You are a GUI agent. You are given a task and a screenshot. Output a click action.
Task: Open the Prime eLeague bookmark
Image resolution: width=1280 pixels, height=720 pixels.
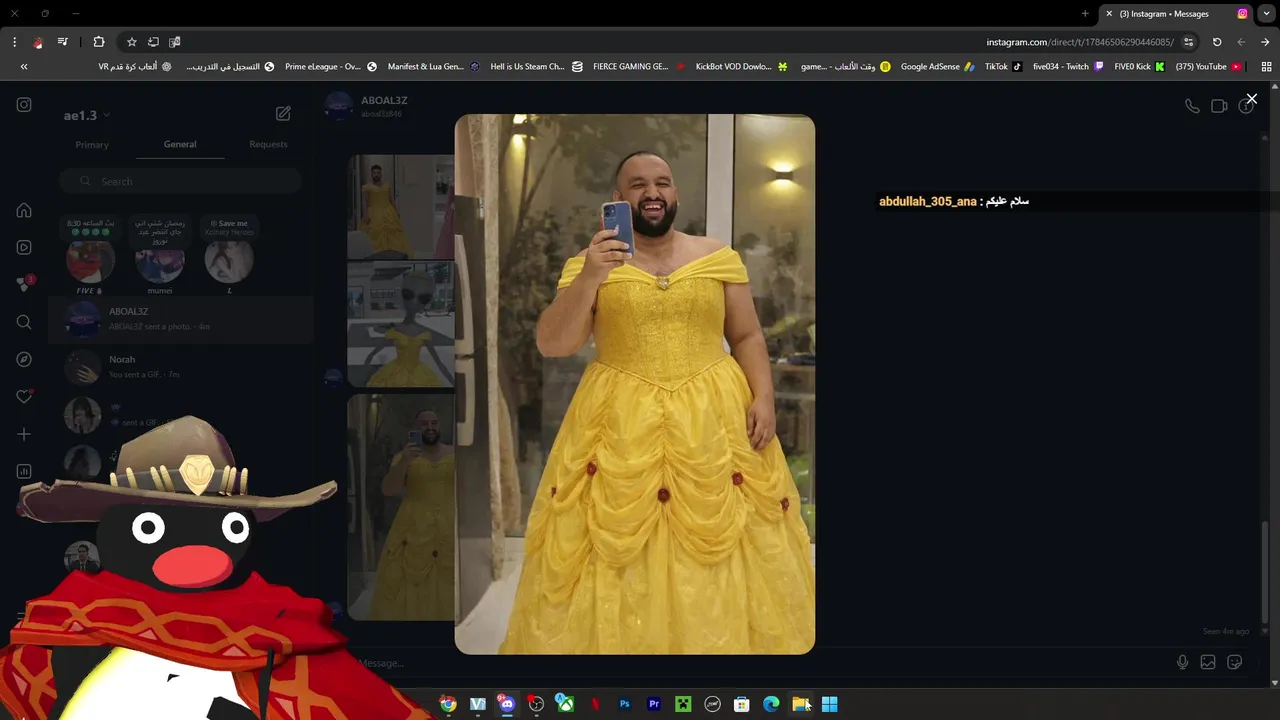coord(330,67)
